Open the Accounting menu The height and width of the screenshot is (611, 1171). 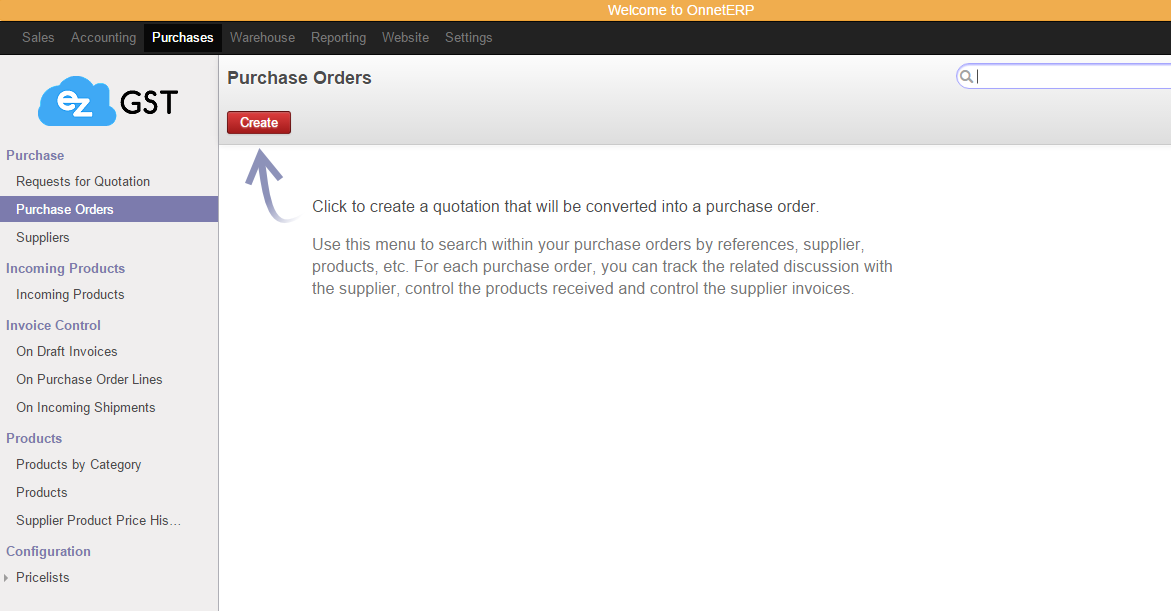[103, 37]
